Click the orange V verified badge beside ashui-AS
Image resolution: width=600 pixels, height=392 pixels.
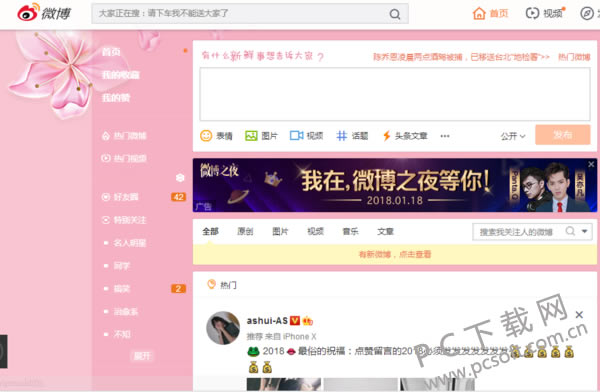coord(295,321)
